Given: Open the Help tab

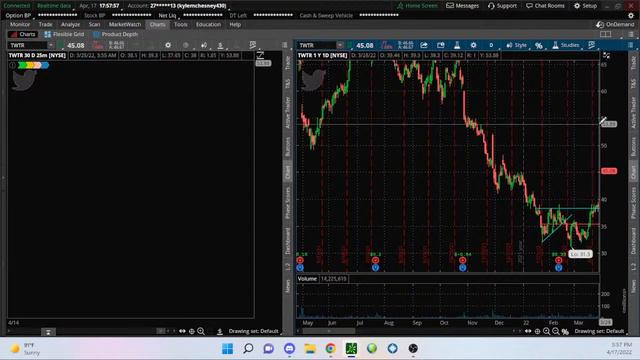Looking at the screenshot, I should [x=235, y=24].
